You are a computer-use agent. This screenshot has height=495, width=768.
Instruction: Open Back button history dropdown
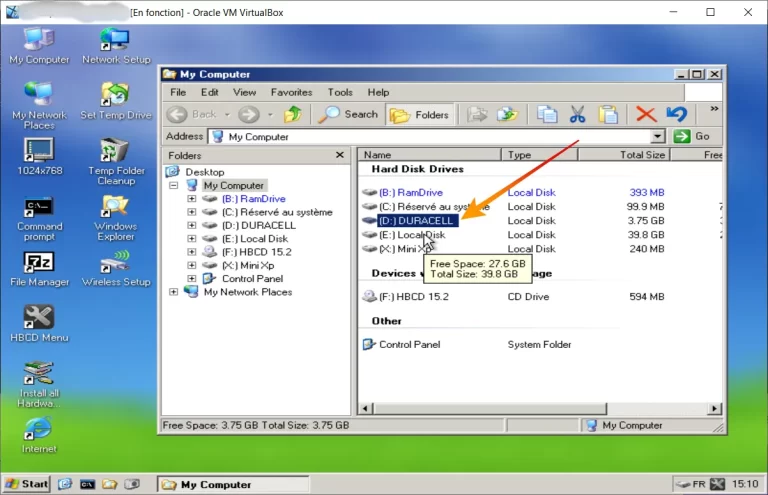(227, 115)
